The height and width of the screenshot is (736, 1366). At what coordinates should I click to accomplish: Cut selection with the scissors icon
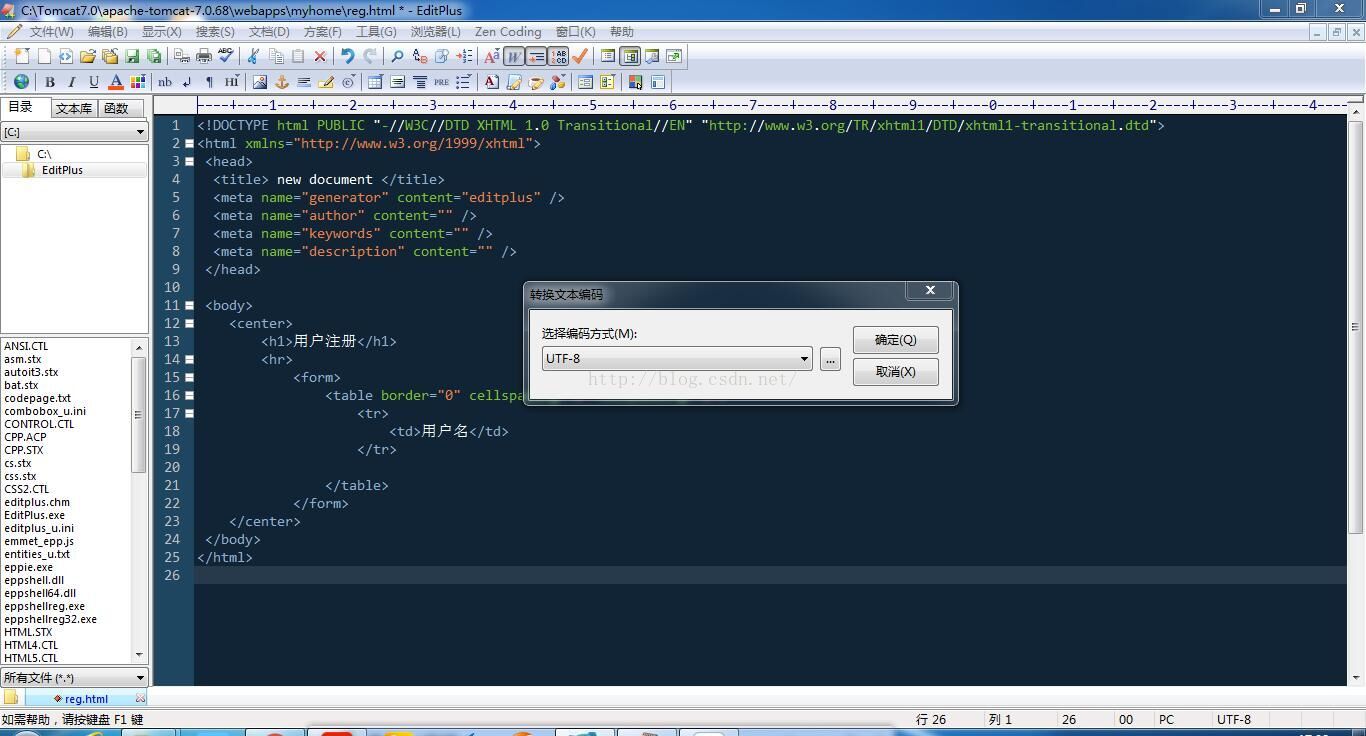pos(252,56)
